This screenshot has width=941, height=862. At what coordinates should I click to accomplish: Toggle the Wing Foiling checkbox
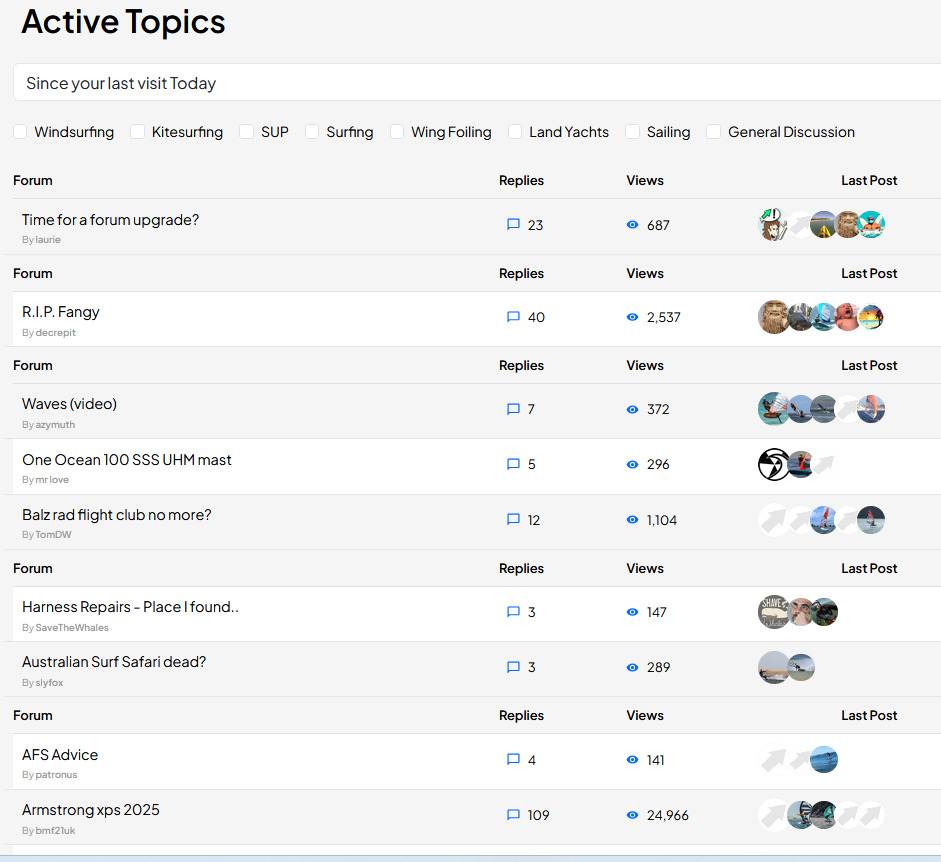(x=397, y=132)
